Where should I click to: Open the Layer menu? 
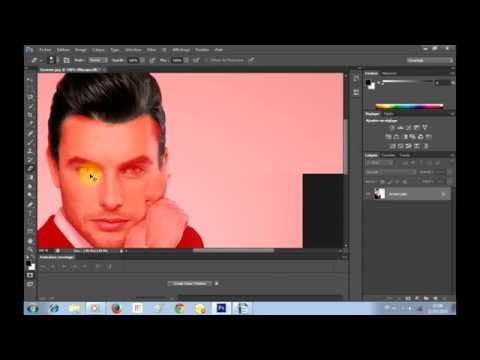point(98,50)
